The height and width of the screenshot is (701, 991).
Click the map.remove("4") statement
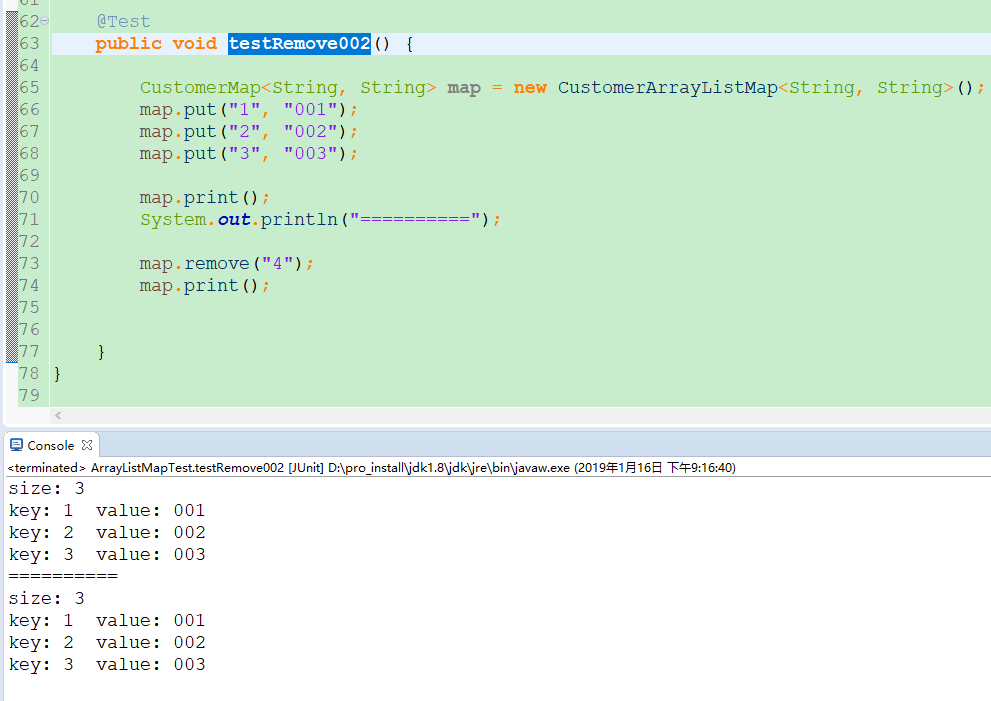point(226,264)
